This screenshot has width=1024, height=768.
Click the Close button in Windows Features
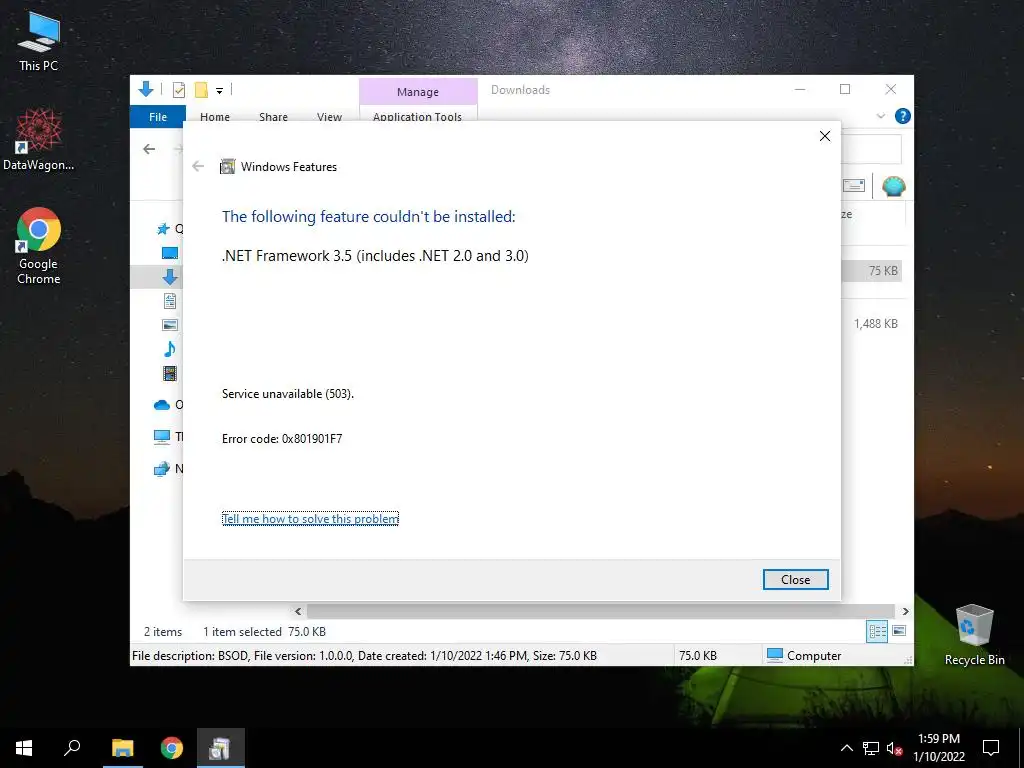point(795,579)
